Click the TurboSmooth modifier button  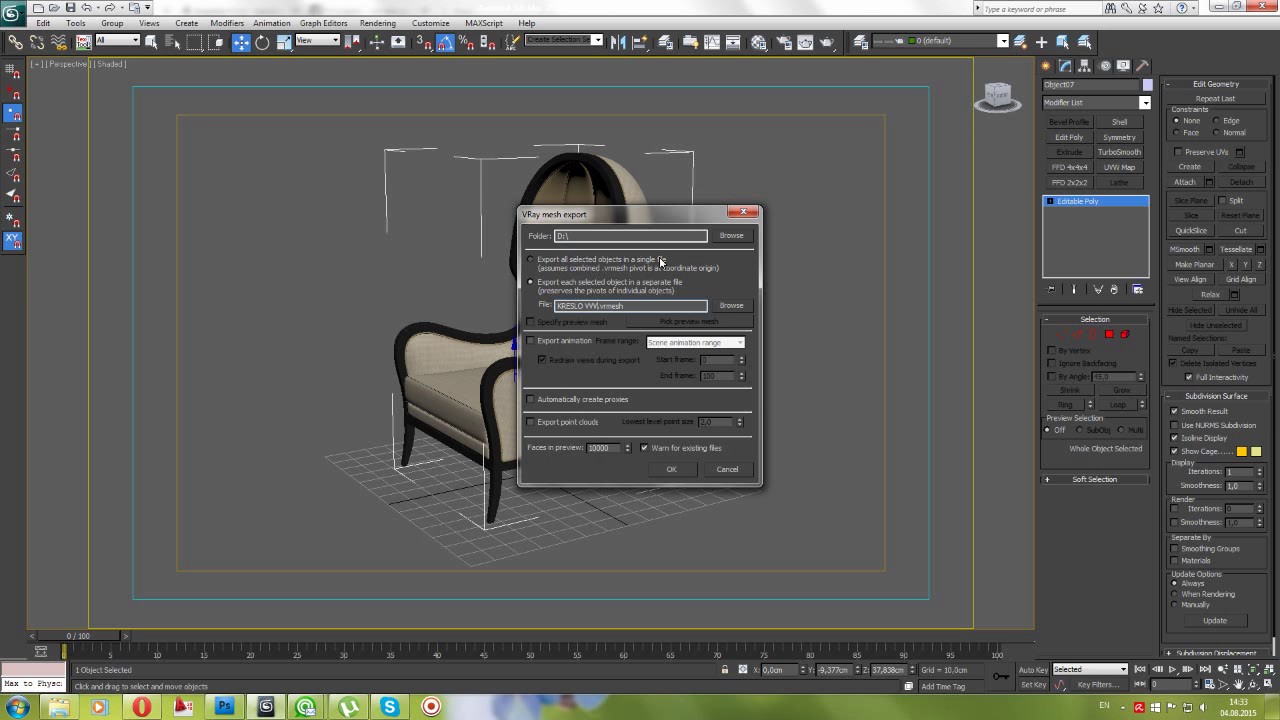[1119, 152]
